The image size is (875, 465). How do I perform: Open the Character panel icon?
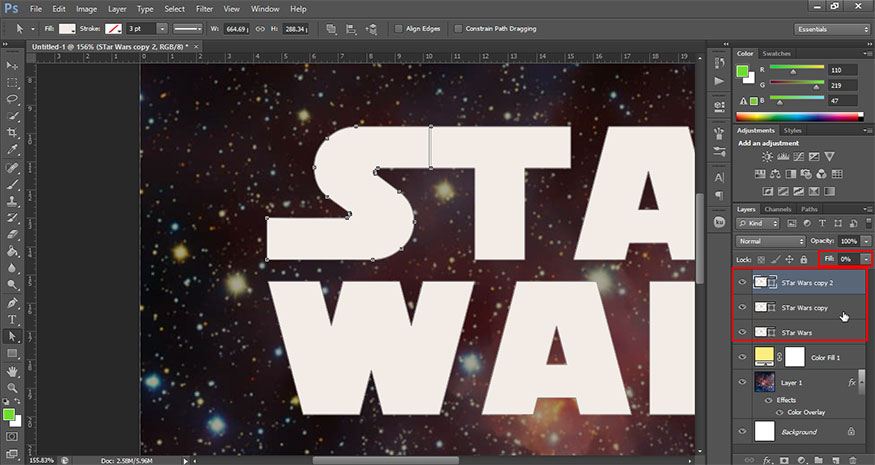click(x=719, y=178)
